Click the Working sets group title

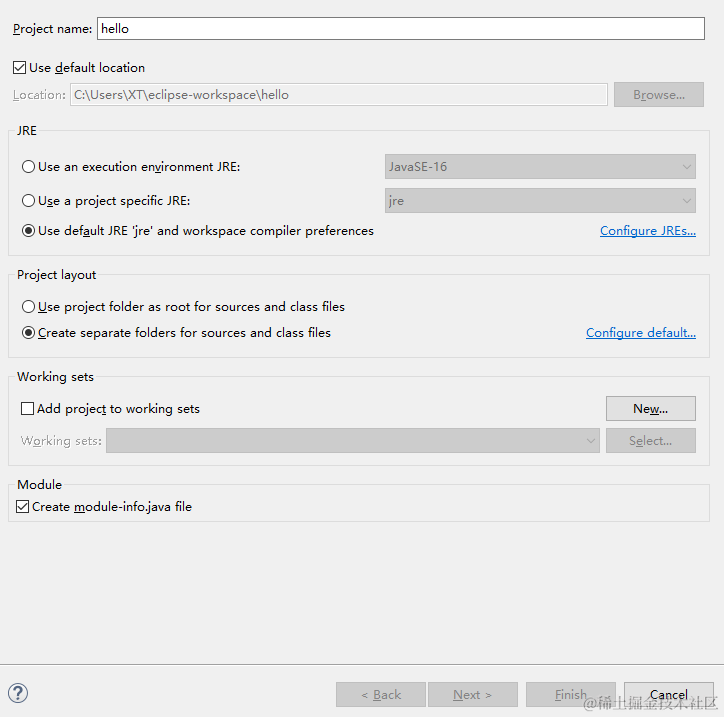[x=55, y=377]
